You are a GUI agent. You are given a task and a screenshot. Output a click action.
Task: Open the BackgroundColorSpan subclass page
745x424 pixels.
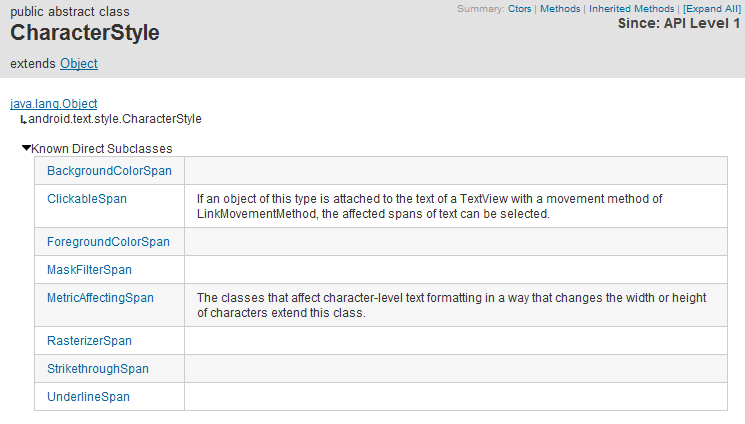click(x=109, y=171)
